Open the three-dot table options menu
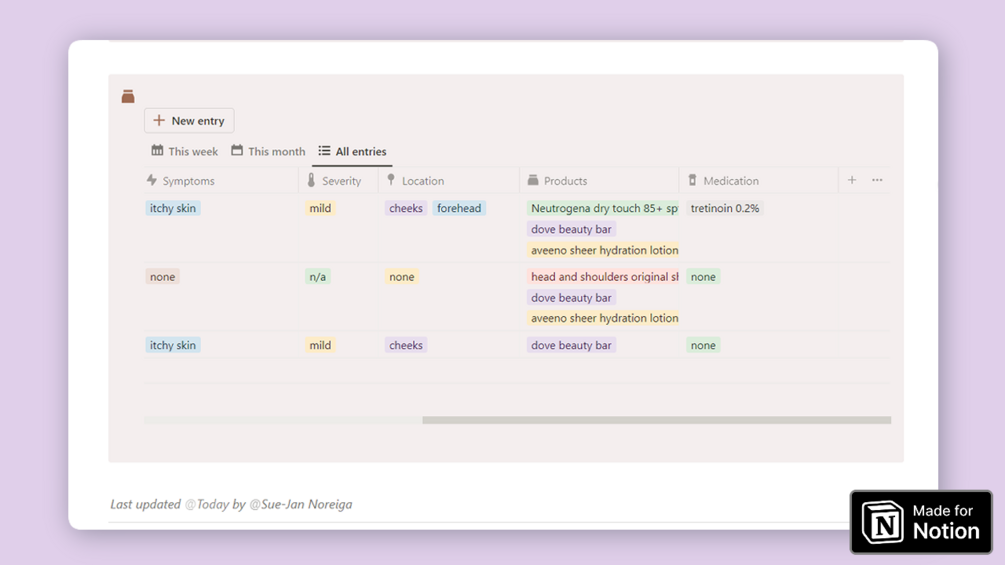This screenshot has height=565, width=1005. click(877, 181)
